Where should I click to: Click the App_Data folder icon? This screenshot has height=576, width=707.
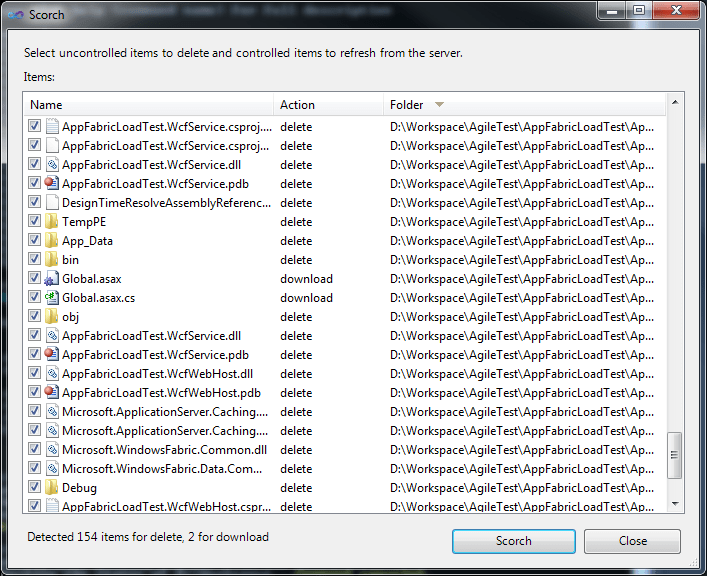click(x=52, y=241)
